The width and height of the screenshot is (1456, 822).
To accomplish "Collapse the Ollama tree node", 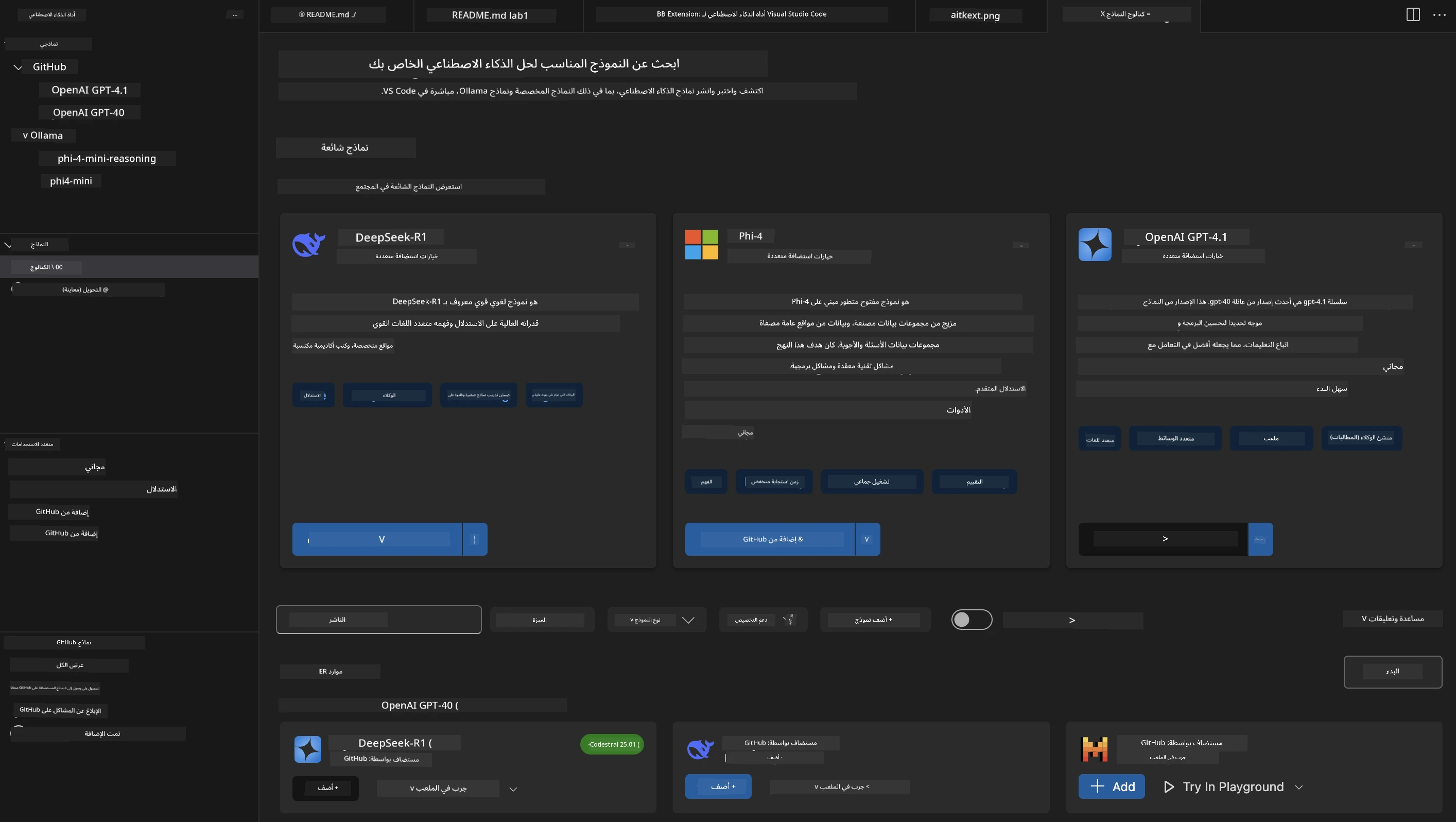I will click(25, 135).
